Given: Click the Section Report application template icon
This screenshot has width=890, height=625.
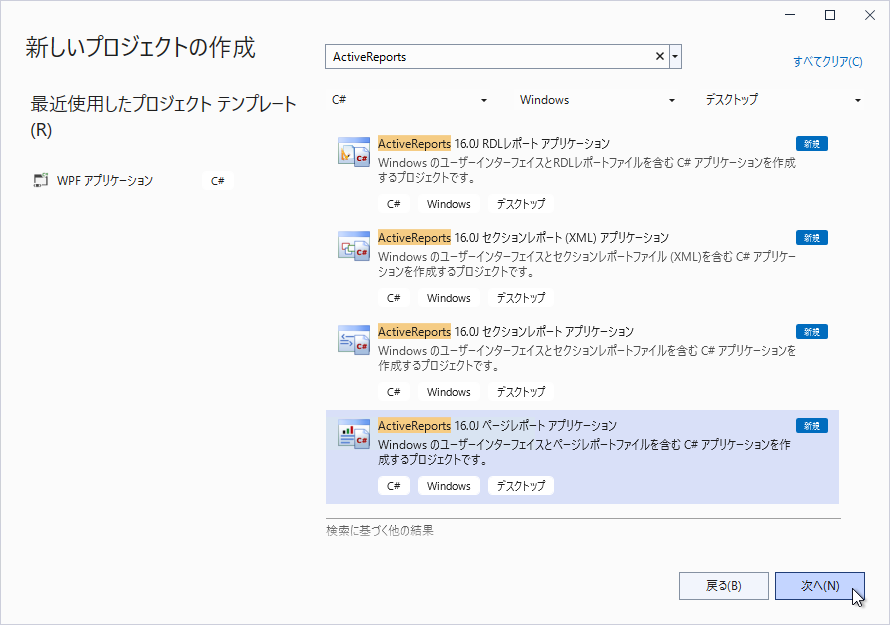Looking at the screenshot, I should click(x=354, y=339).
